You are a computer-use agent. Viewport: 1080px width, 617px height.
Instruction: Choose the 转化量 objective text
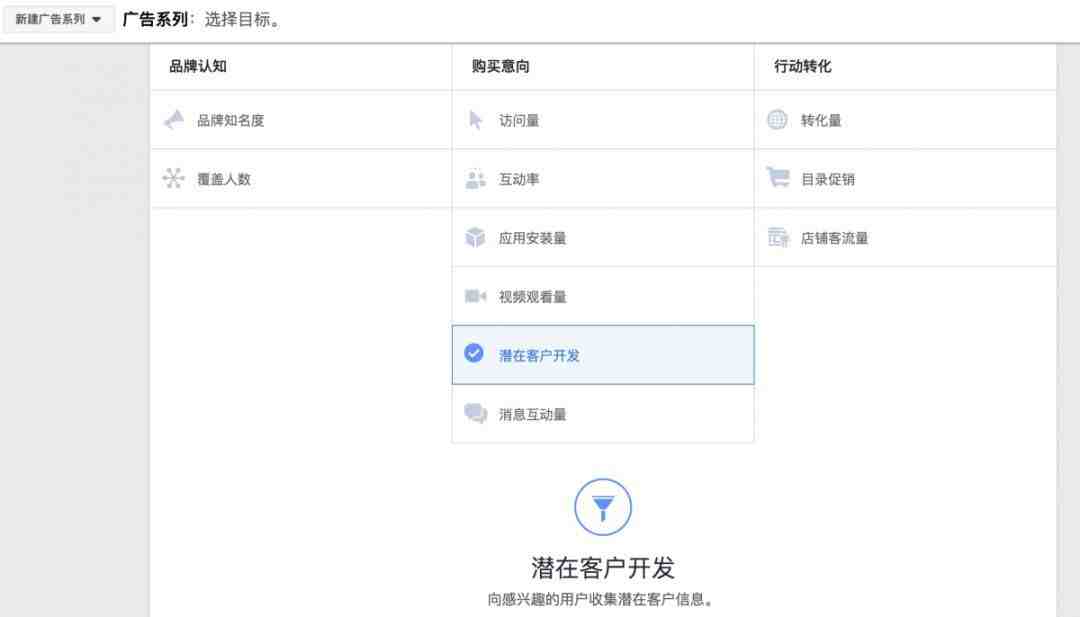coord(821,121)
